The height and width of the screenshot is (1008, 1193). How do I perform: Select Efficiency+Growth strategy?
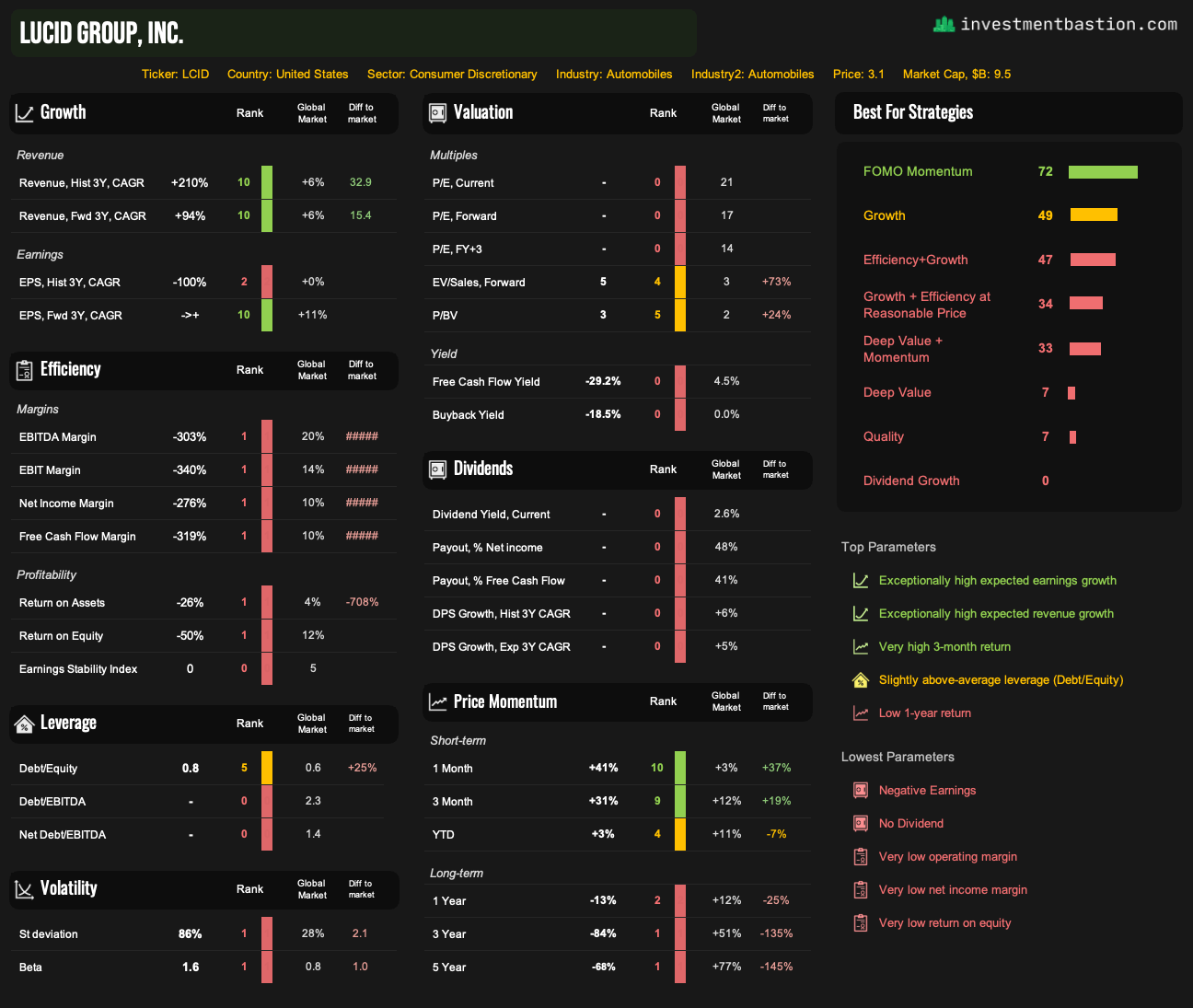click(916, 261)
